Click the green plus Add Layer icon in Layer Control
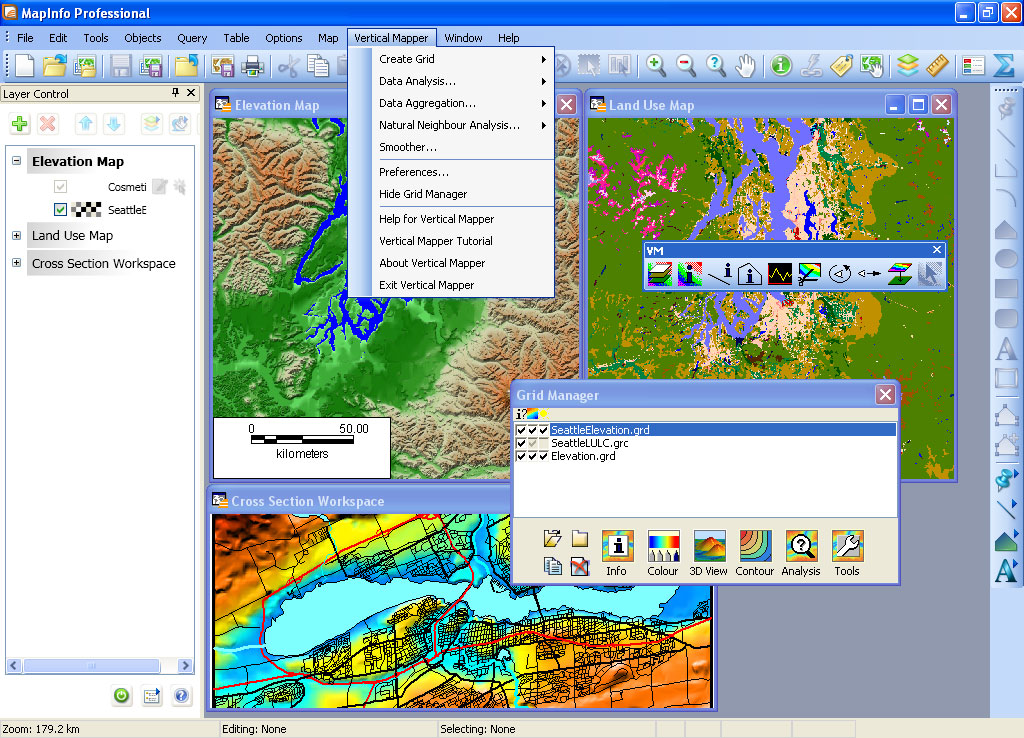This screenshot has width=1024, height=738. coord(20,123)
